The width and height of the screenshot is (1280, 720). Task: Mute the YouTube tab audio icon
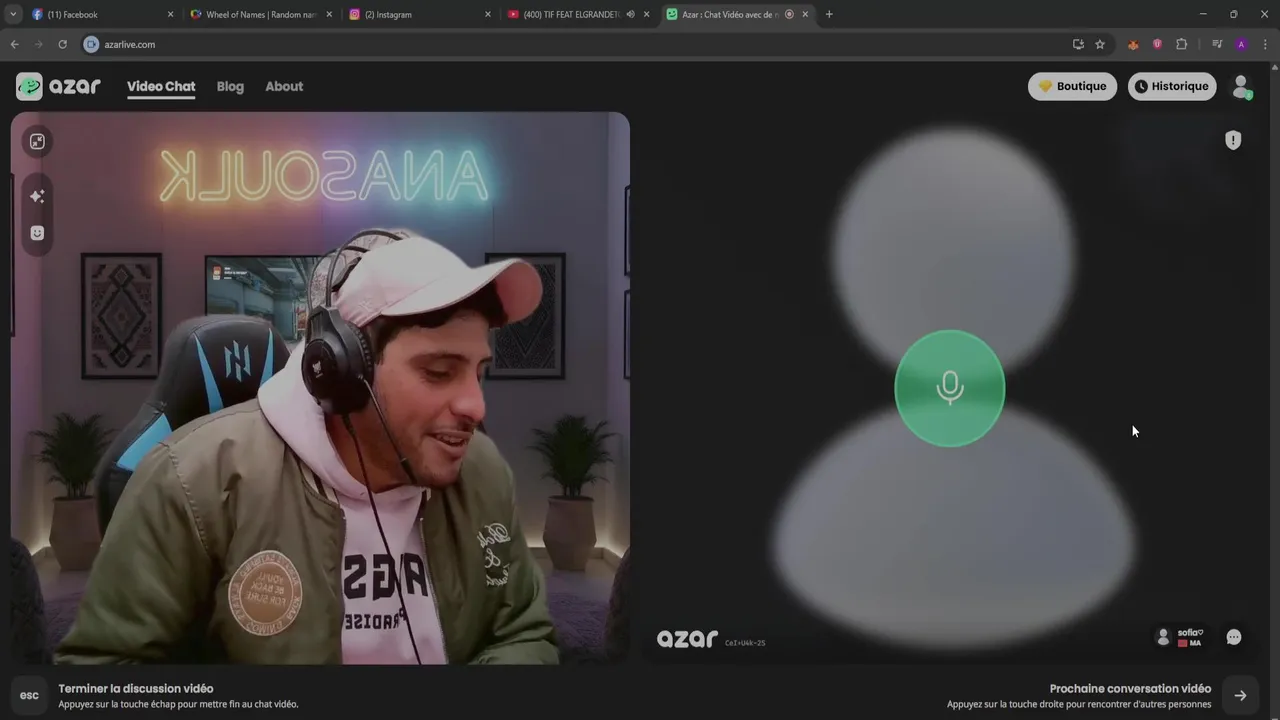(630, 14)
